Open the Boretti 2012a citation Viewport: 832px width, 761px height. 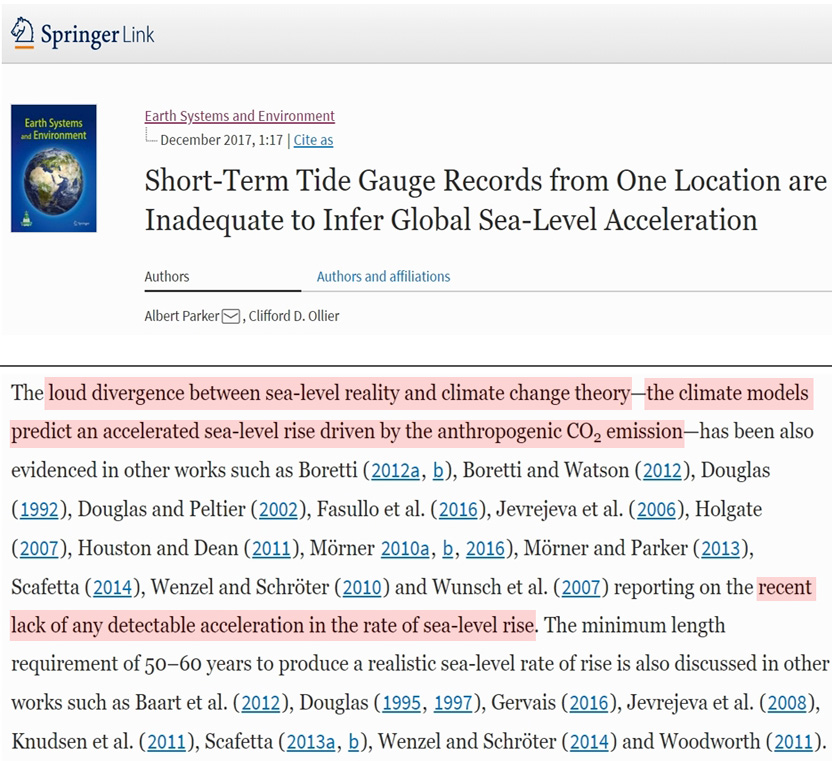[x=395, y=471]
